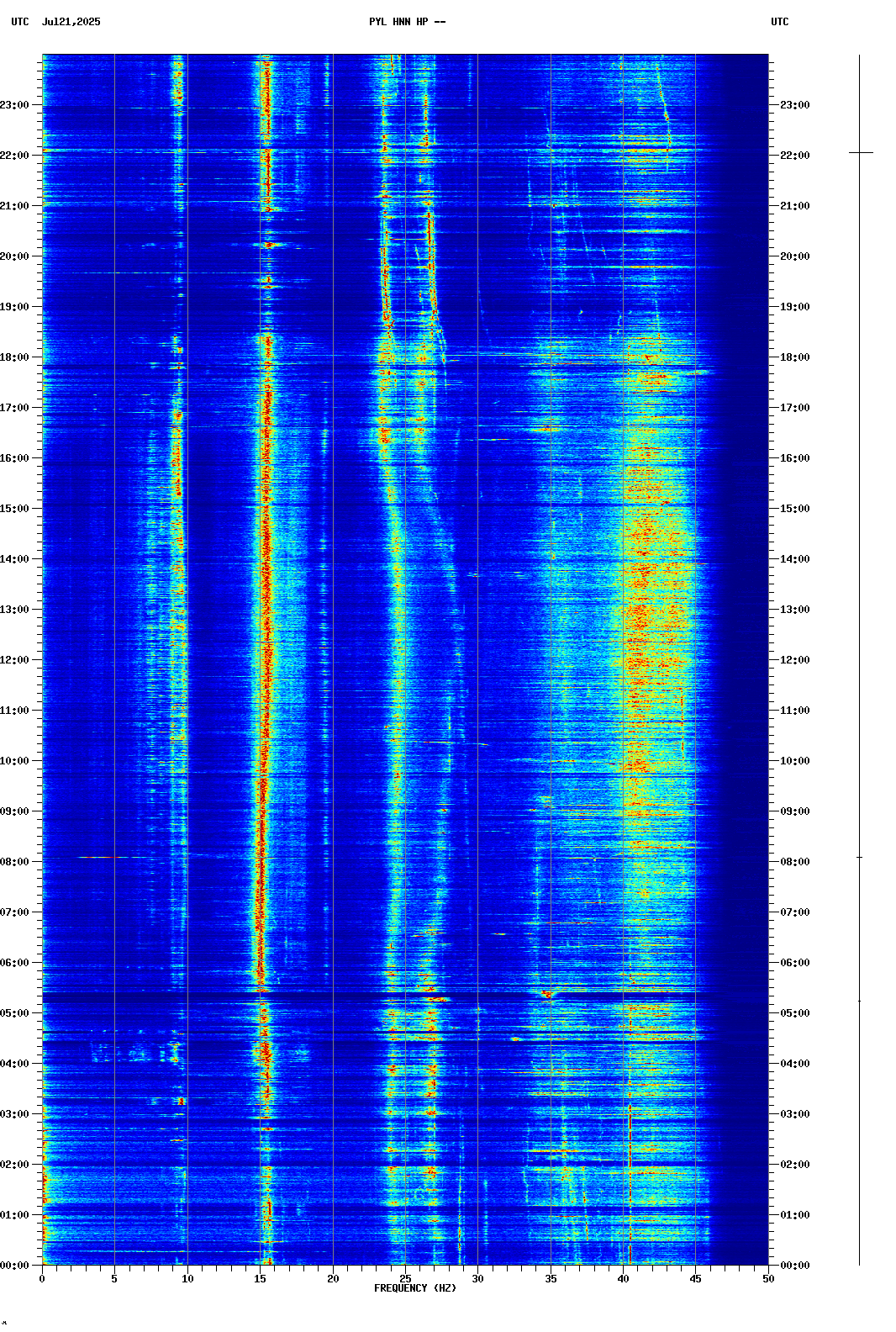
Task: Click the right-axis 18:00 time label
Action: coord(795,357)
